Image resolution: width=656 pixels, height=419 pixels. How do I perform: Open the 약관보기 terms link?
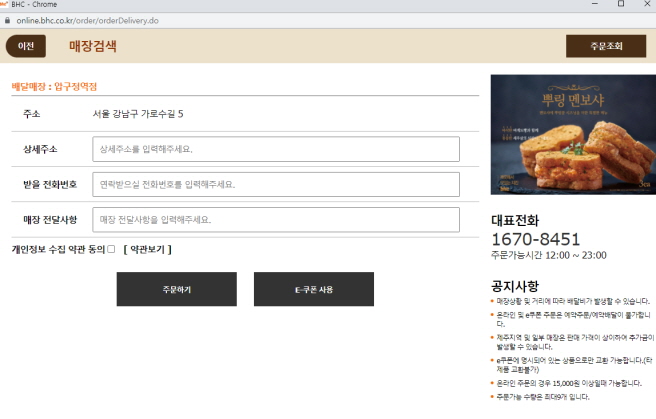(148, 250)
